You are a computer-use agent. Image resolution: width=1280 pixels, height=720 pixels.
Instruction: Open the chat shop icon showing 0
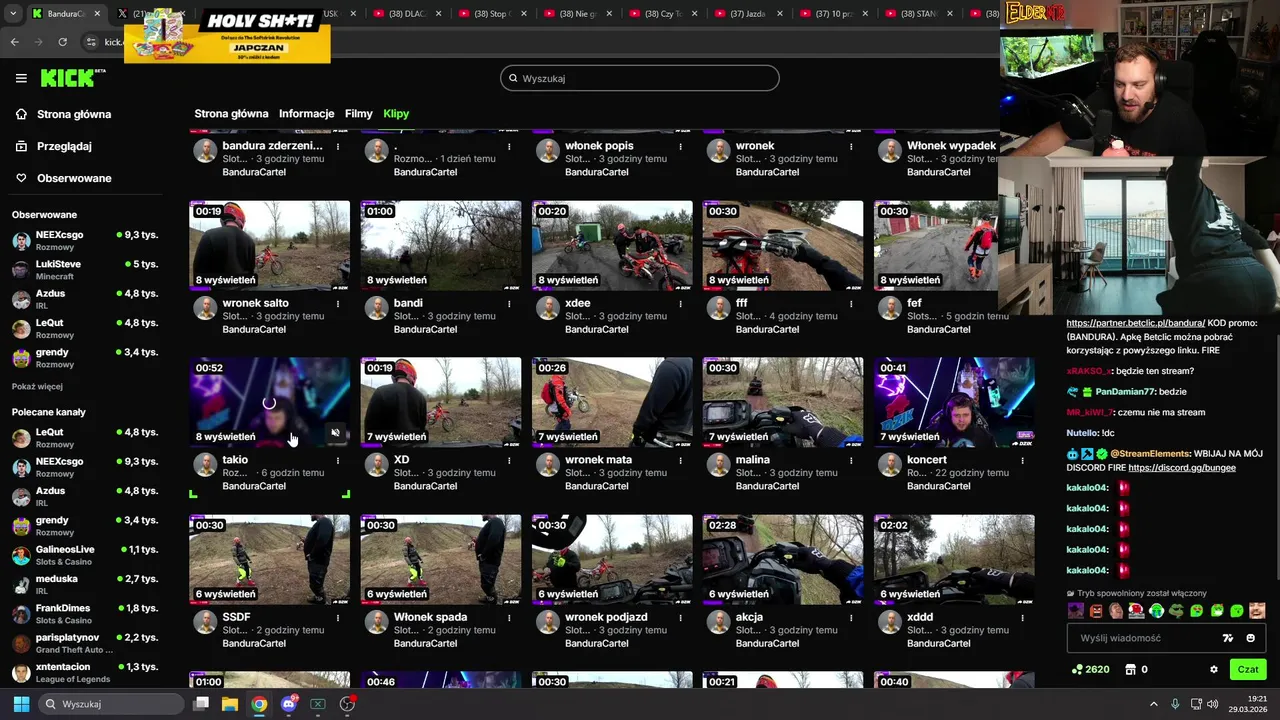coord(1131,670)
